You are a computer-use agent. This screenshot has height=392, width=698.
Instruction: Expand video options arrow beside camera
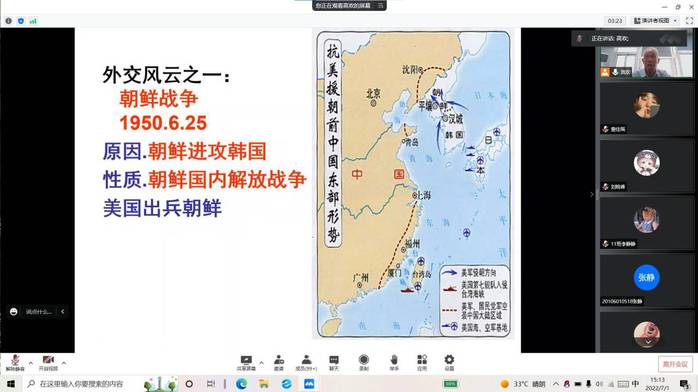coord(64,363)
